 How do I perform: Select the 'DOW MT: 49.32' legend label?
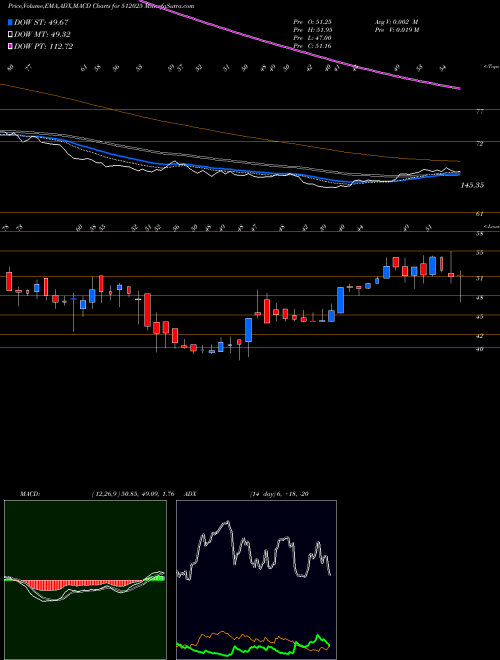click(x=42, y=35)
